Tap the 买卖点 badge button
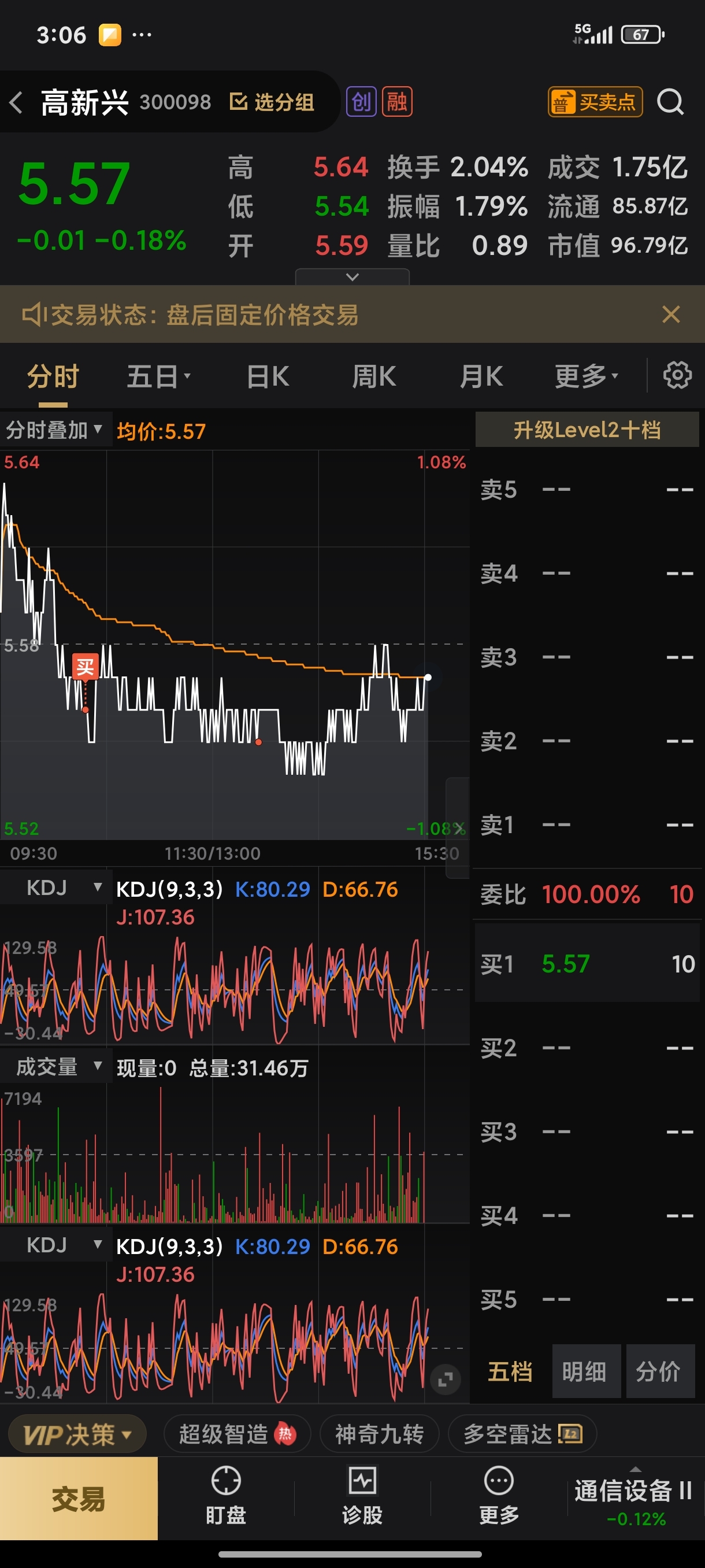The width and height of the screenshot is (705, 1568). click(595, 102)
